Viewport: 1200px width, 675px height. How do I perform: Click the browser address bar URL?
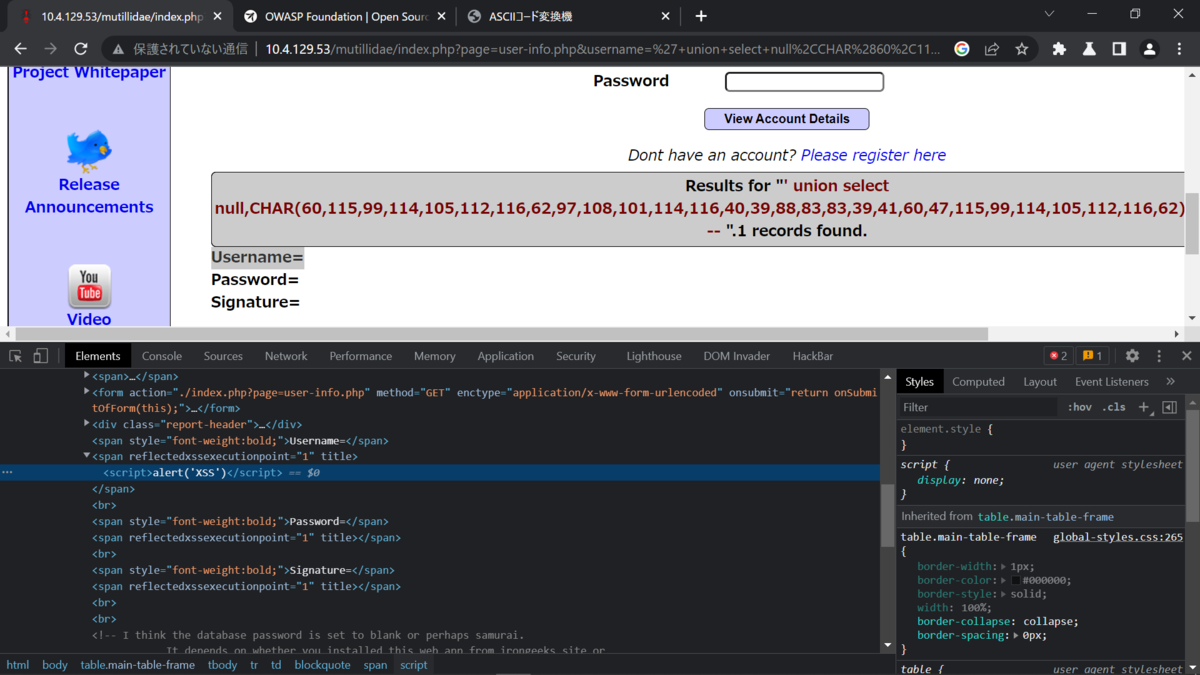point(603,48)
